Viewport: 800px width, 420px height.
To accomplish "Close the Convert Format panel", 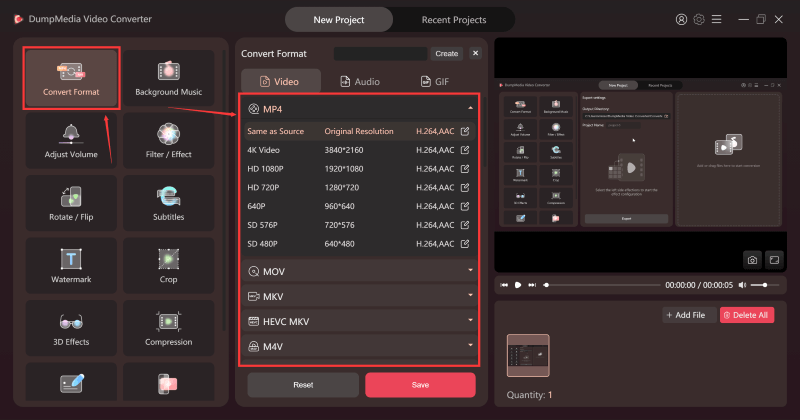I will point(475,53).
